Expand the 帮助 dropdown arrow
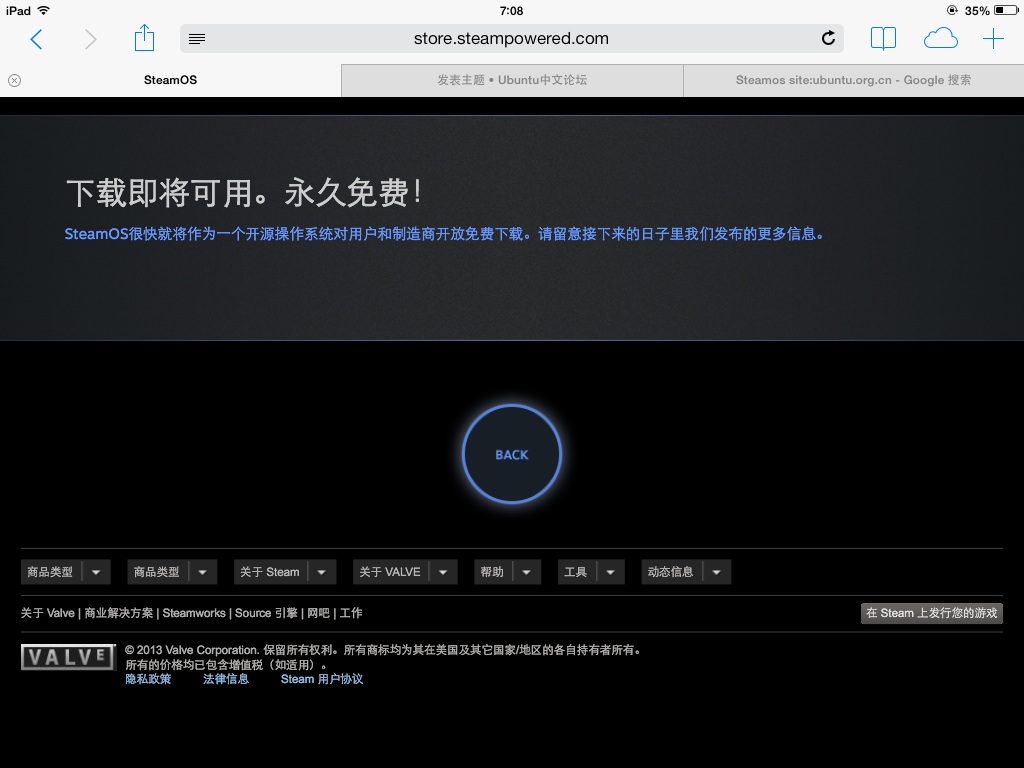This screenshot has height=768, width=1024. click(x=526, y=572)
